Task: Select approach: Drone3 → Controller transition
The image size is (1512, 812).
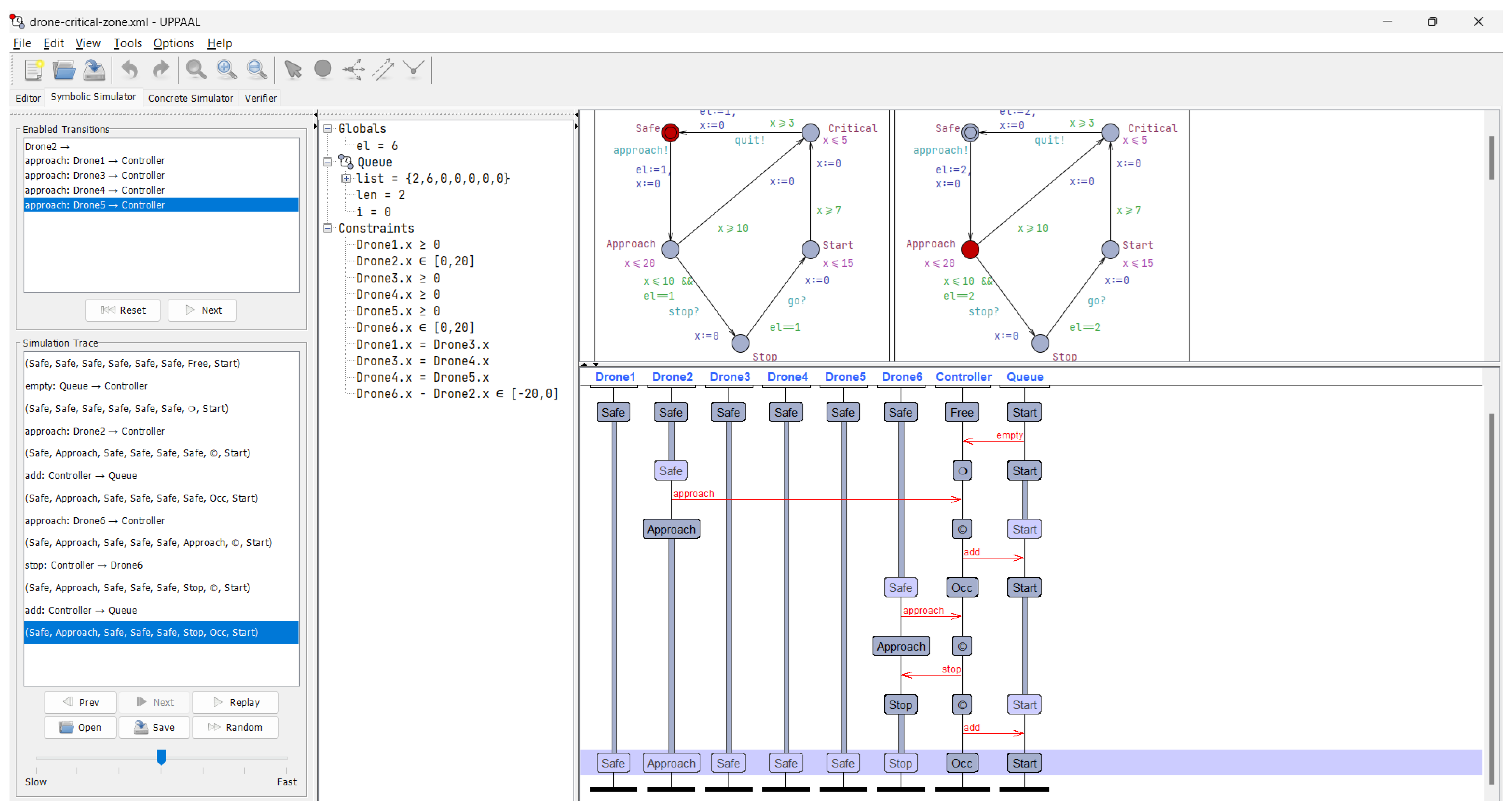Action: 95,176
